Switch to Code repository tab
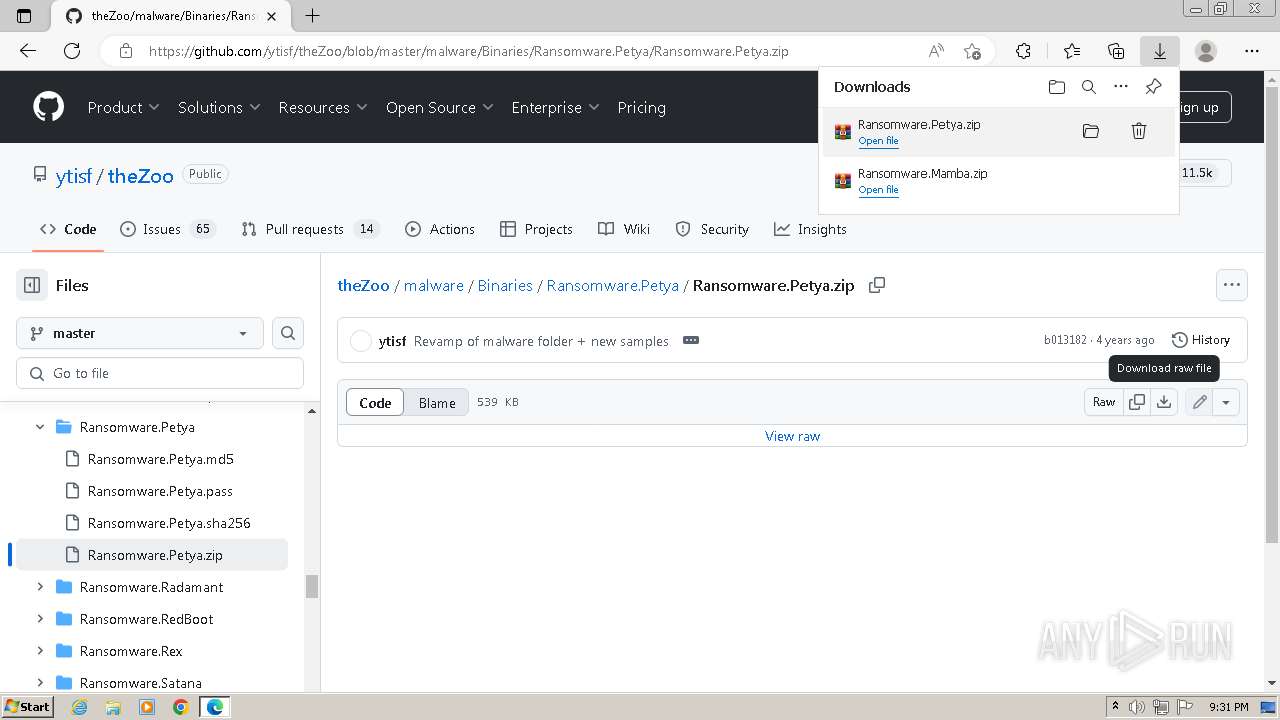This screenshot has height=720, width=1280. [x=68, y=229]
